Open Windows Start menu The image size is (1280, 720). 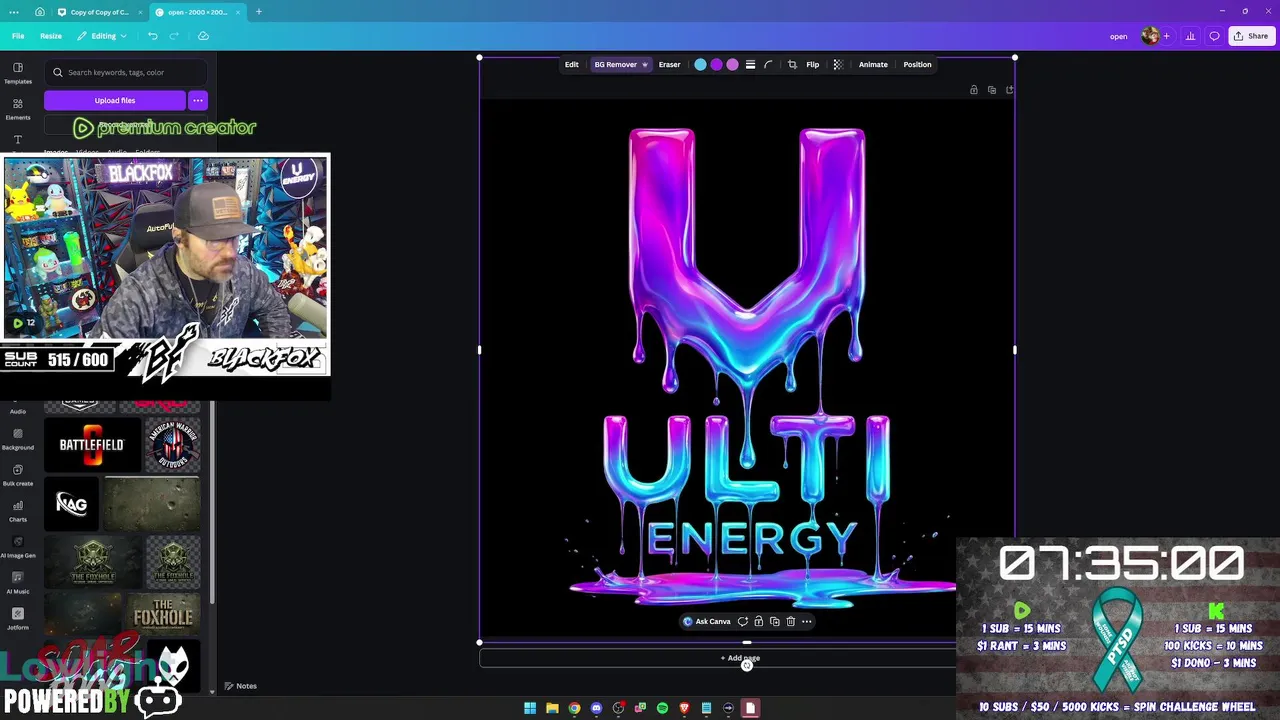(x=530, y=708)
